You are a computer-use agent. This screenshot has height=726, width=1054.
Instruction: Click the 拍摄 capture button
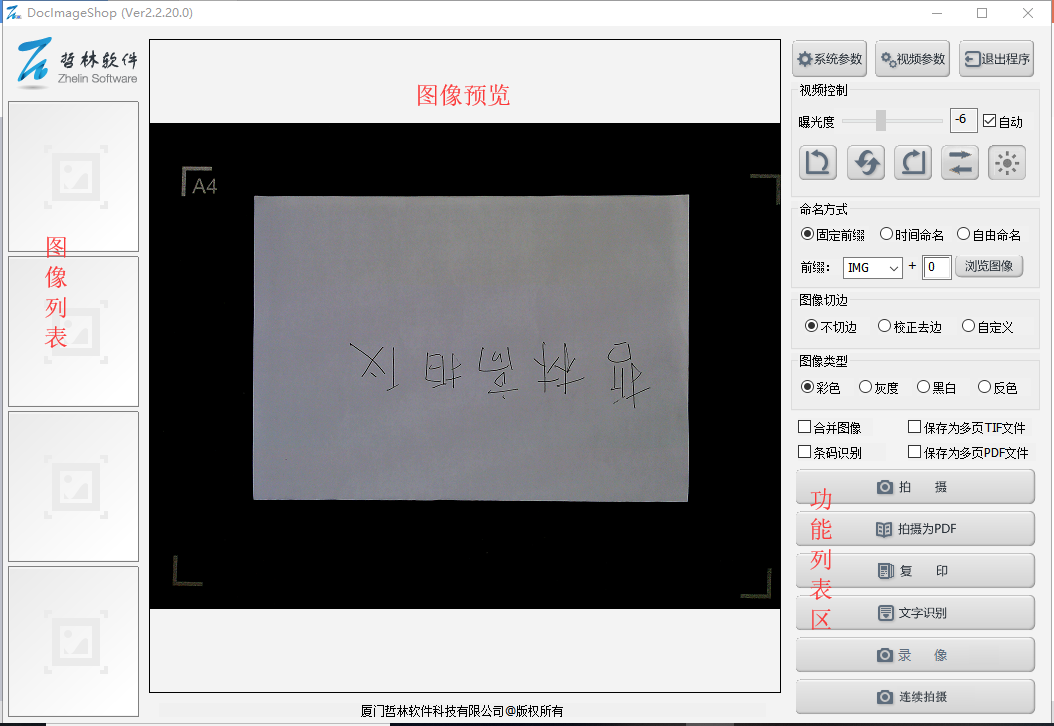(x=915, y=487)
